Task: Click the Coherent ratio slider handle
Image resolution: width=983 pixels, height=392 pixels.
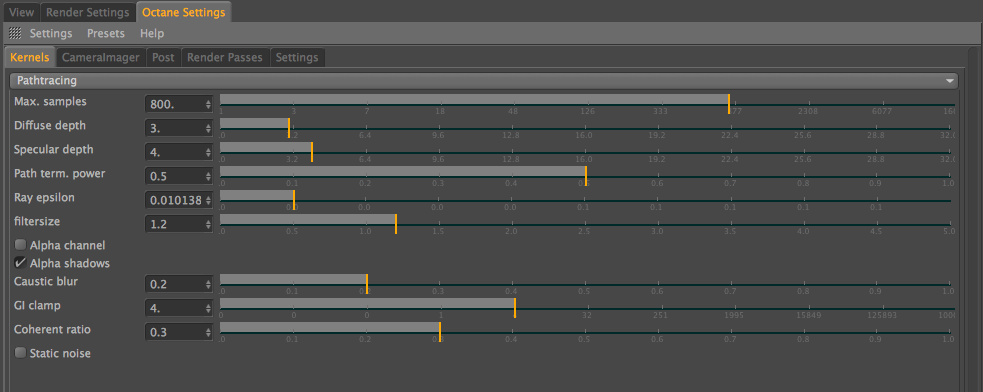Action: (x=439, y=331)
